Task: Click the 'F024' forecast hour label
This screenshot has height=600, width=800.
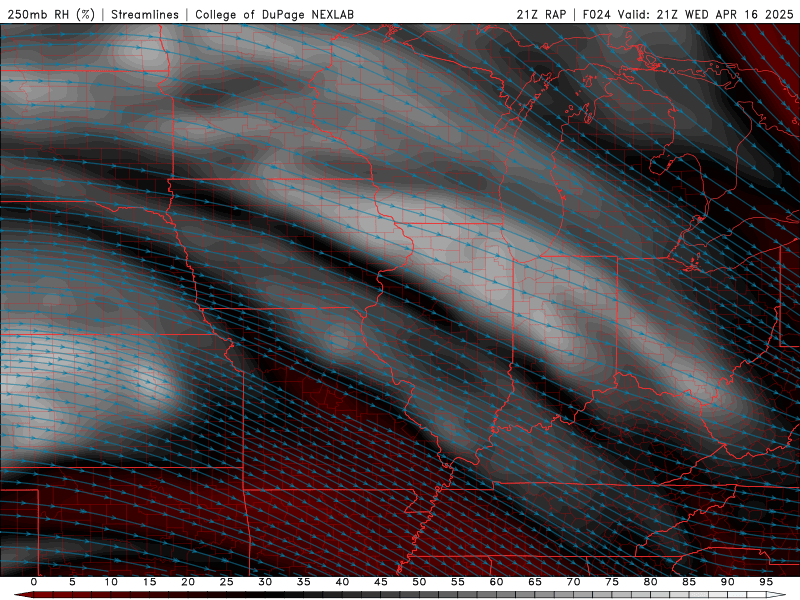Action: click(596, 14)
